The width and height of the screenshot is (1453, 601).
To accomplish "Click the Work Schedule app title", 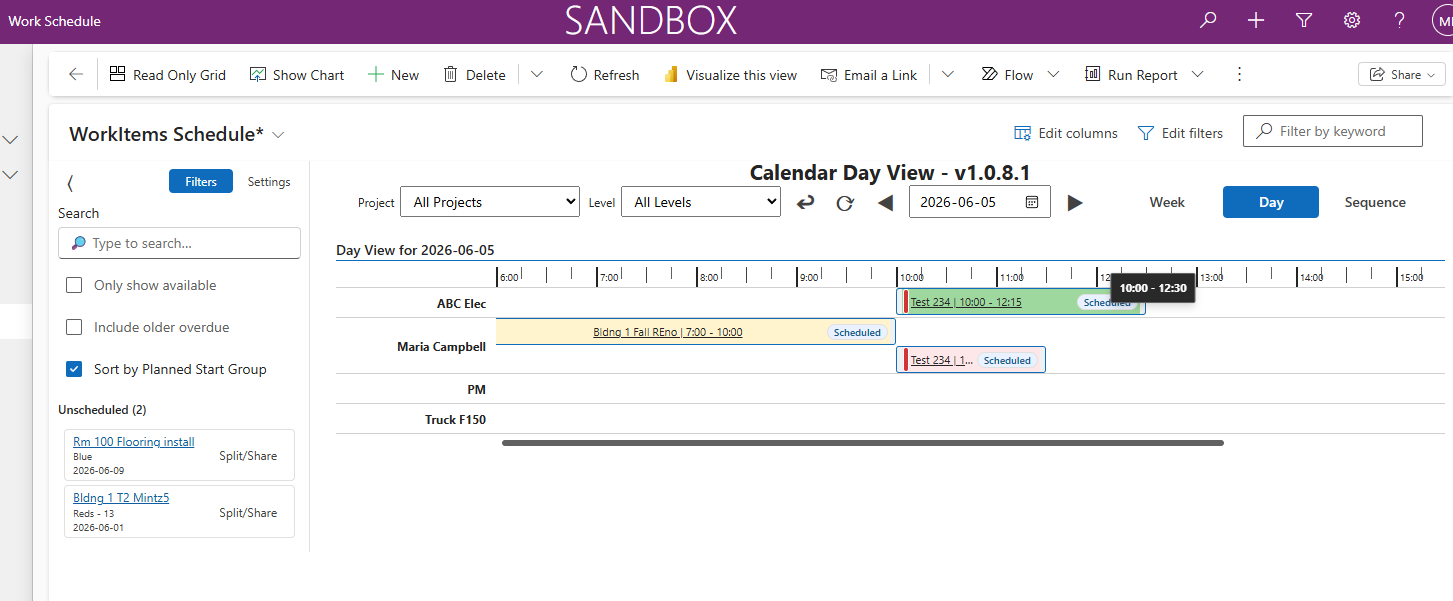I will 54,20.
